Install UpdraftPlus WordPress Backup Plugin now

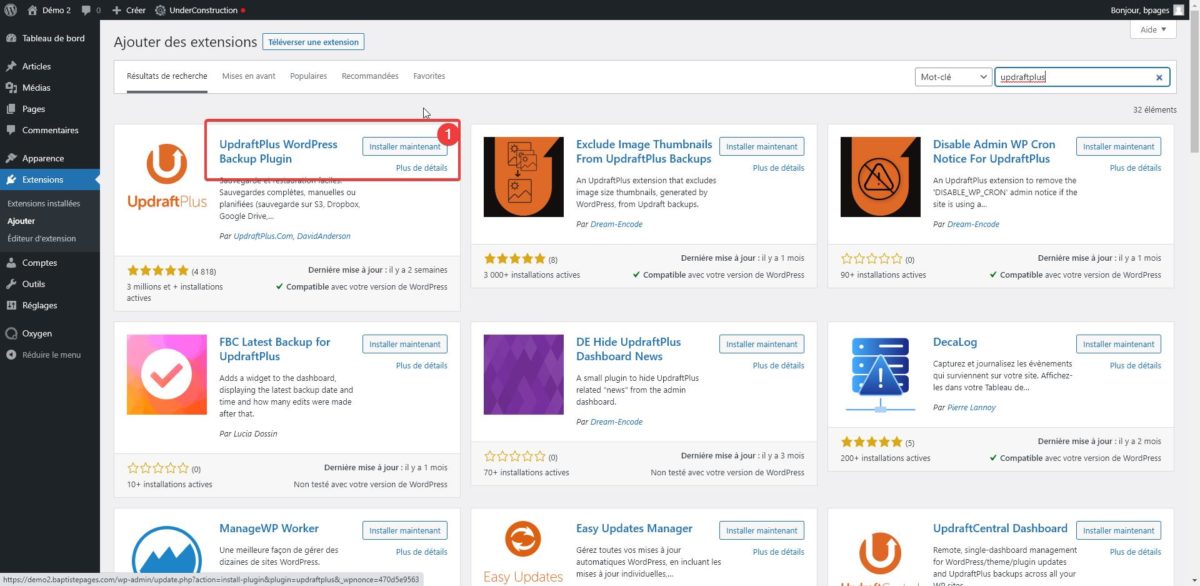pos(405,147)
